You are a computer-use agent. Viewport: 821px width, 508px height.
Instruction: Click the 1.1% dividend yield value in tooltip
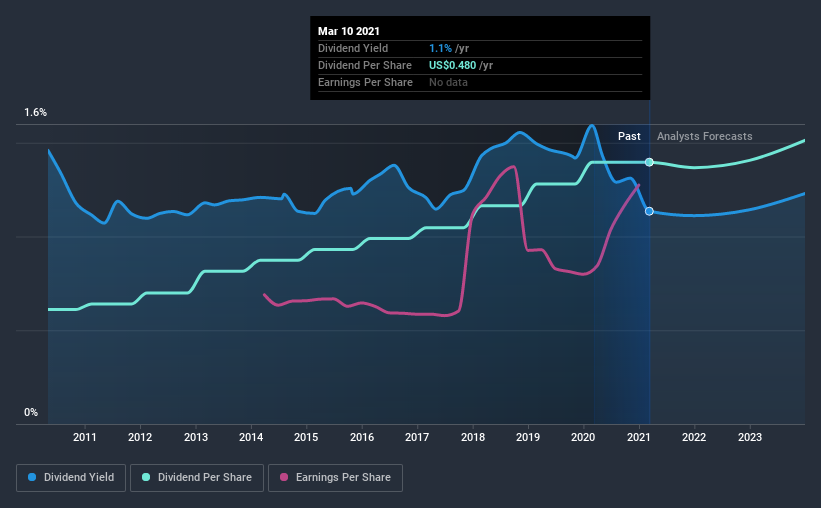pyautogui.click(x=440, y=48)
